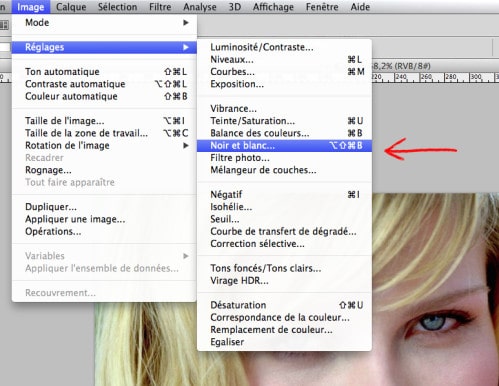499x386 pixels.
Task: Open Mélangeur de couches
Action: [x=284, y=170]
